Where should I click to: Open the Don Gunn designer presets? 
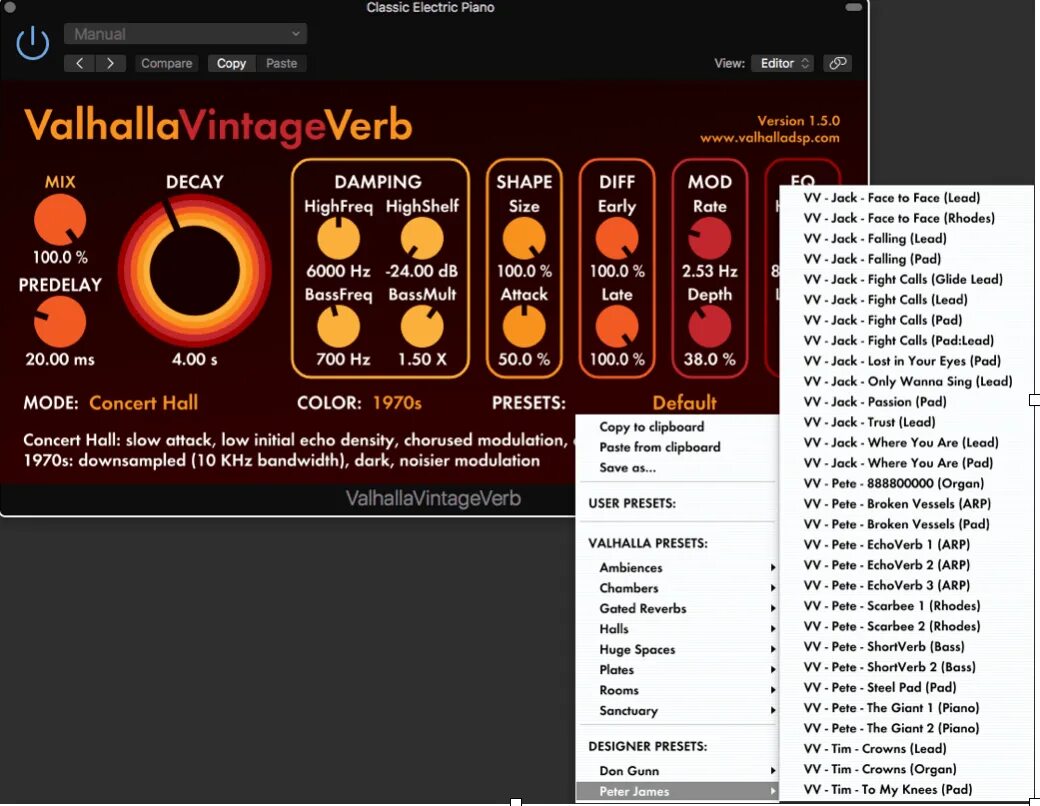[x=677, y=771]
